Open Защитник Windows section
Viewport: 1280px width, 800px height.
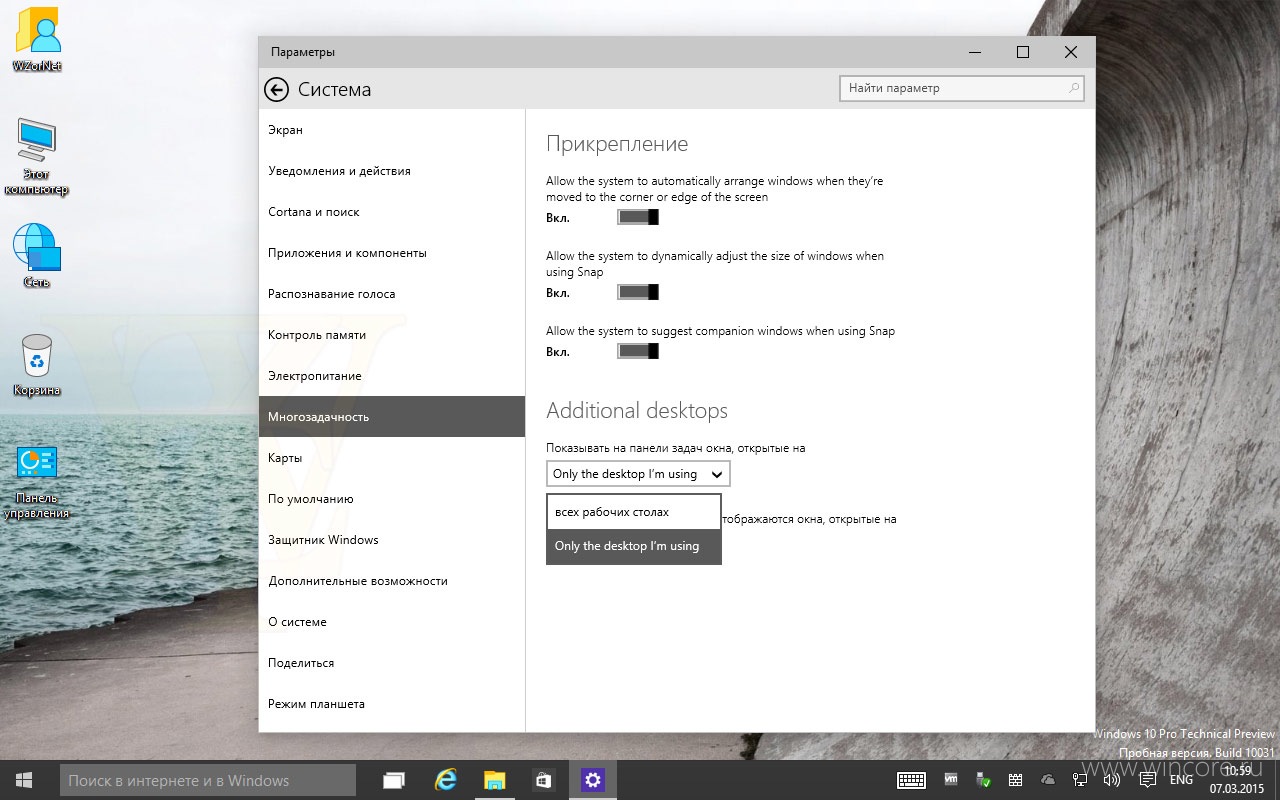tap(392, 540)
